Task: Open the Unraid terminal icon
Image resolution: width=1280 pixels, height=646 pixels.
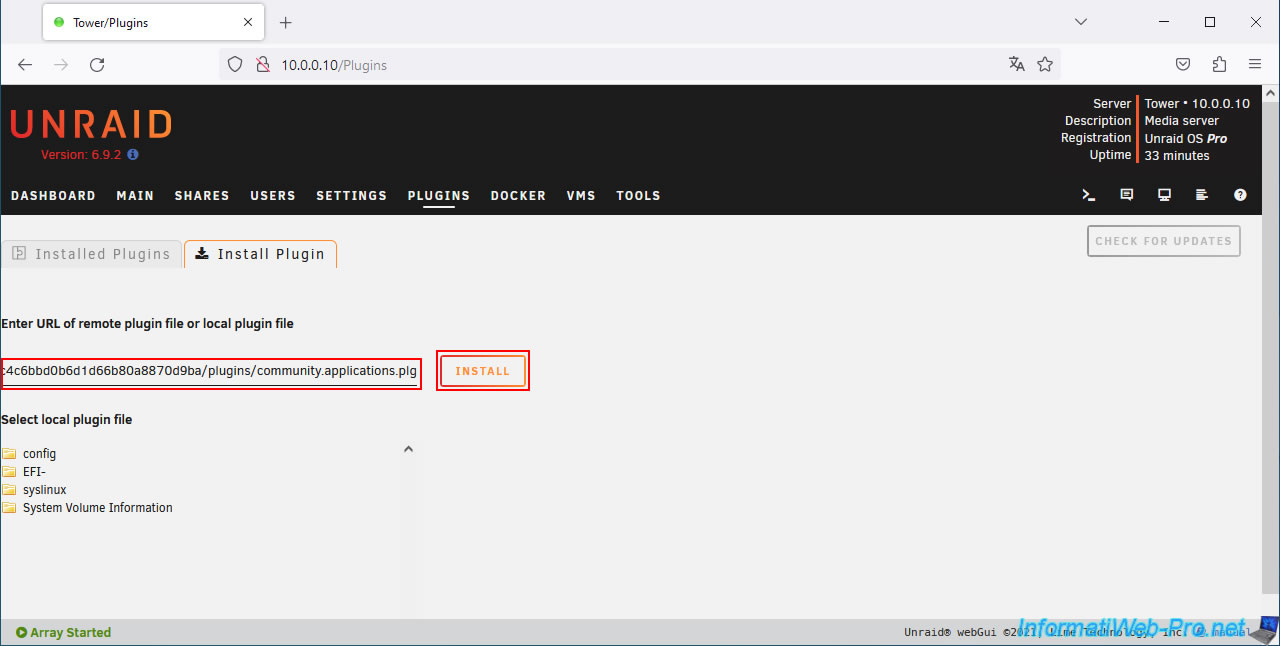Action: coord(1089,196)
